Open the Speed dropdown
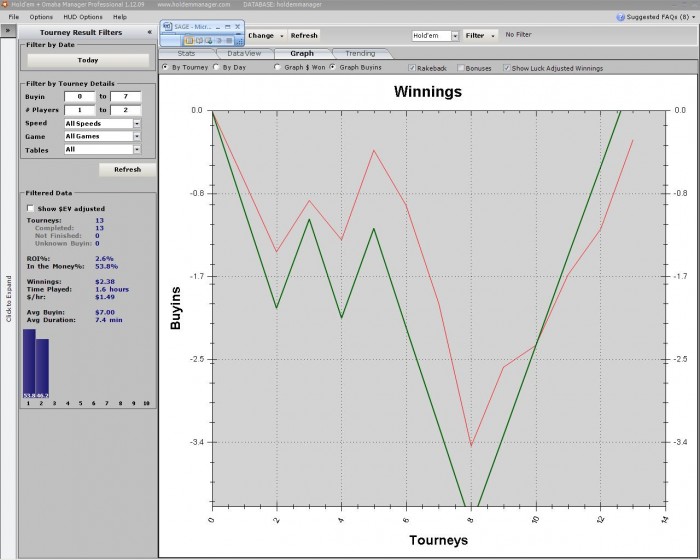Viewport: 700px width, 560px height. [137, 123]
